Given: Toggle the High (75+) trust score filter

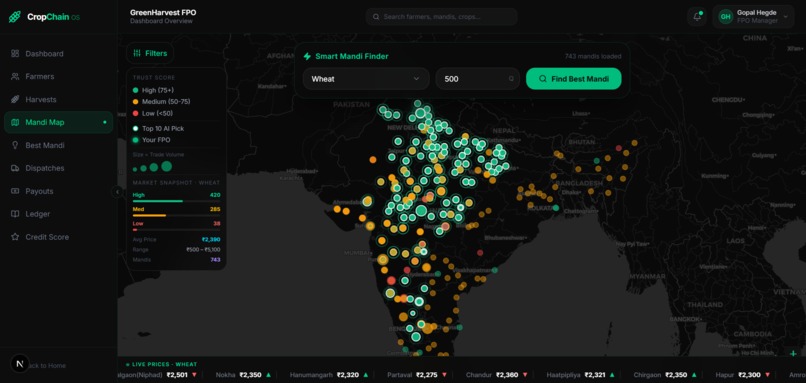Looking at the screenshot, I should point(153,90).
